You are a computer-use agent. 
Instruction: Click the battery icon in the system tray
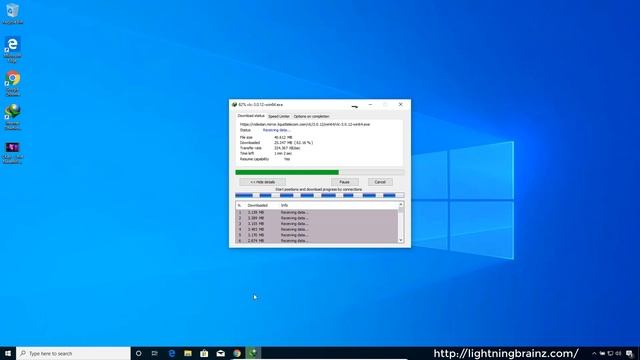602,354
